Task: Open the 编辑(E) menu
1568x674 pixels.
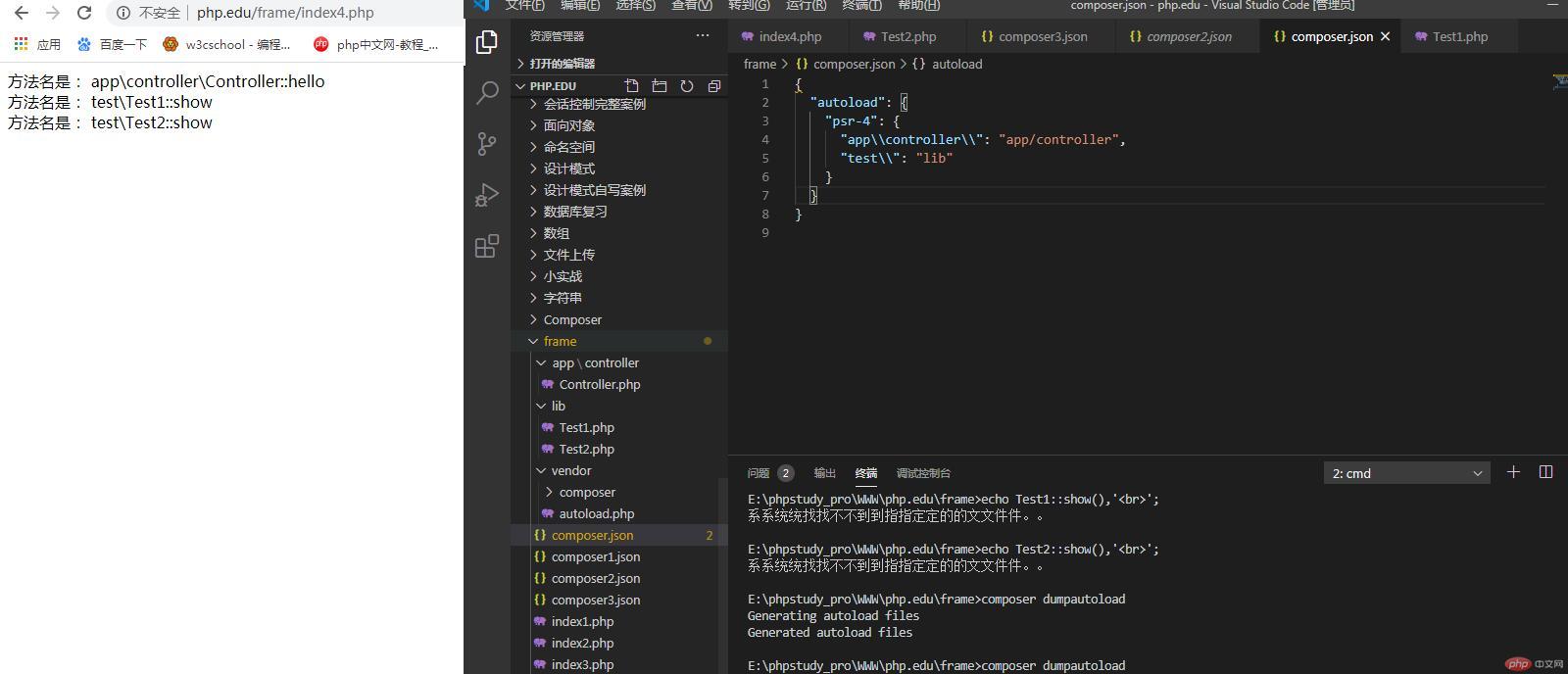Action: click(x=580, y=5)
